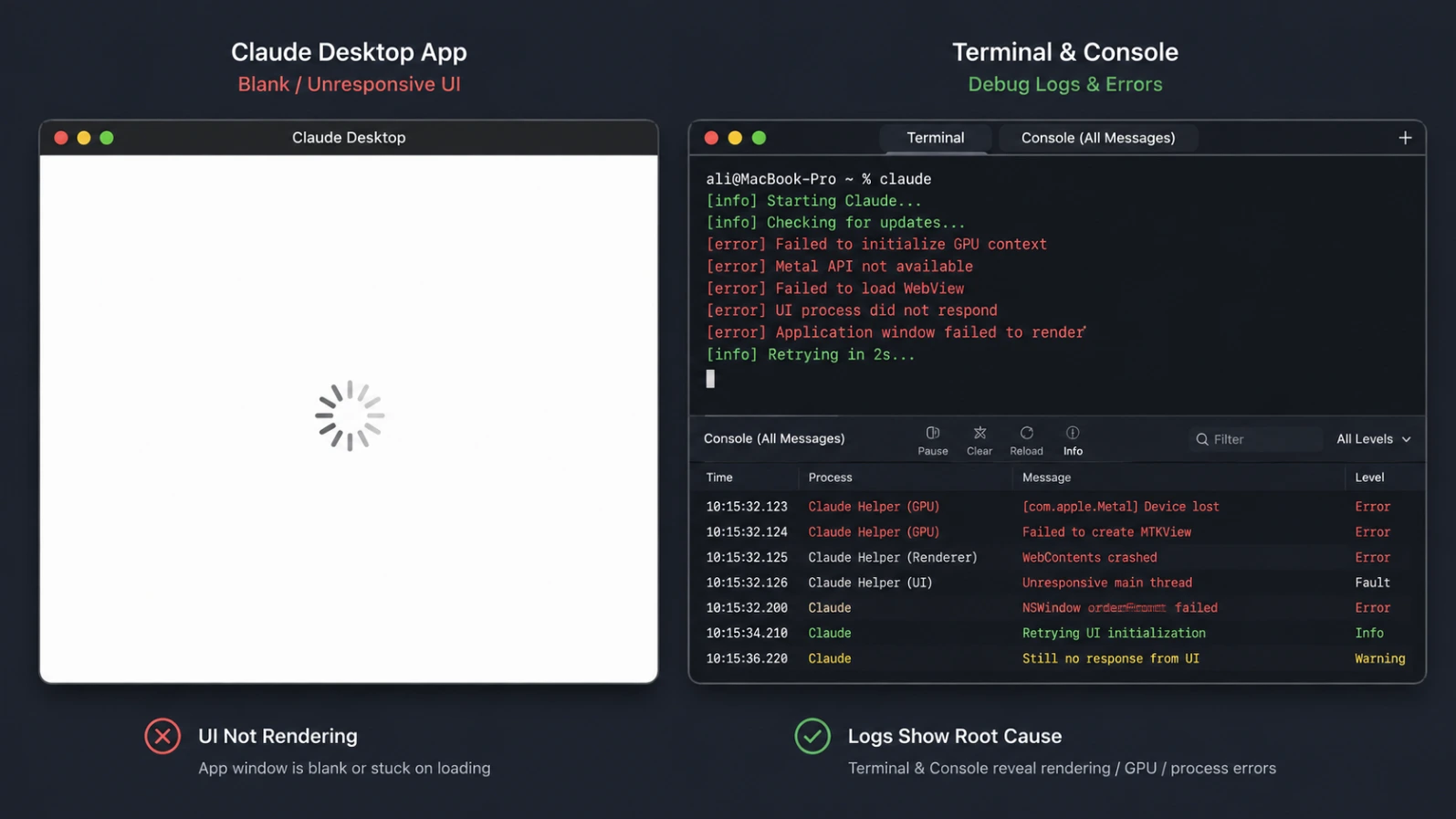Select the 'NSWindow orderFront failed' message
The image size is (1456, 819).
[1119, 608]
